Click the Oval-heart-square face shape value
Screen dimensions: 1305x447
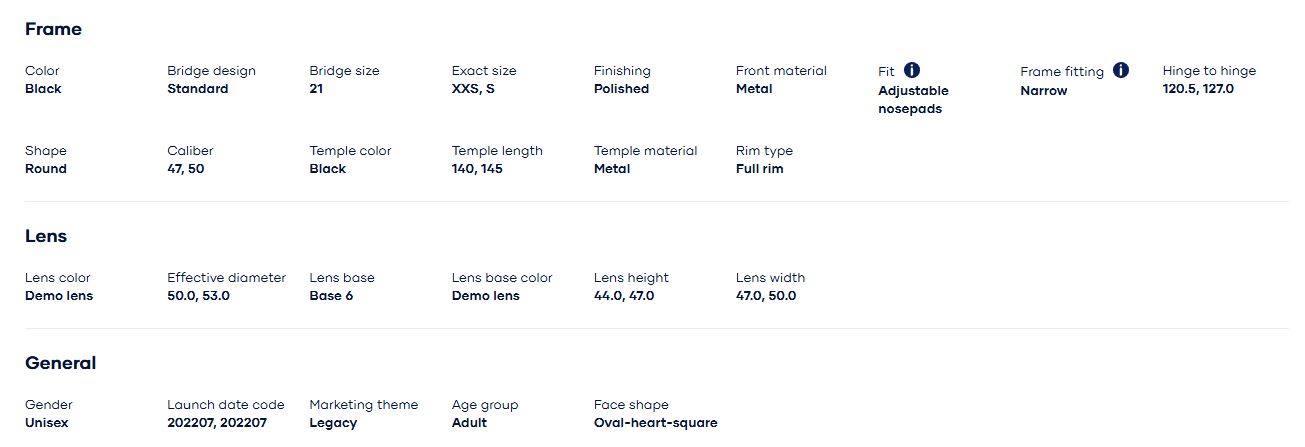pos(655,423)
